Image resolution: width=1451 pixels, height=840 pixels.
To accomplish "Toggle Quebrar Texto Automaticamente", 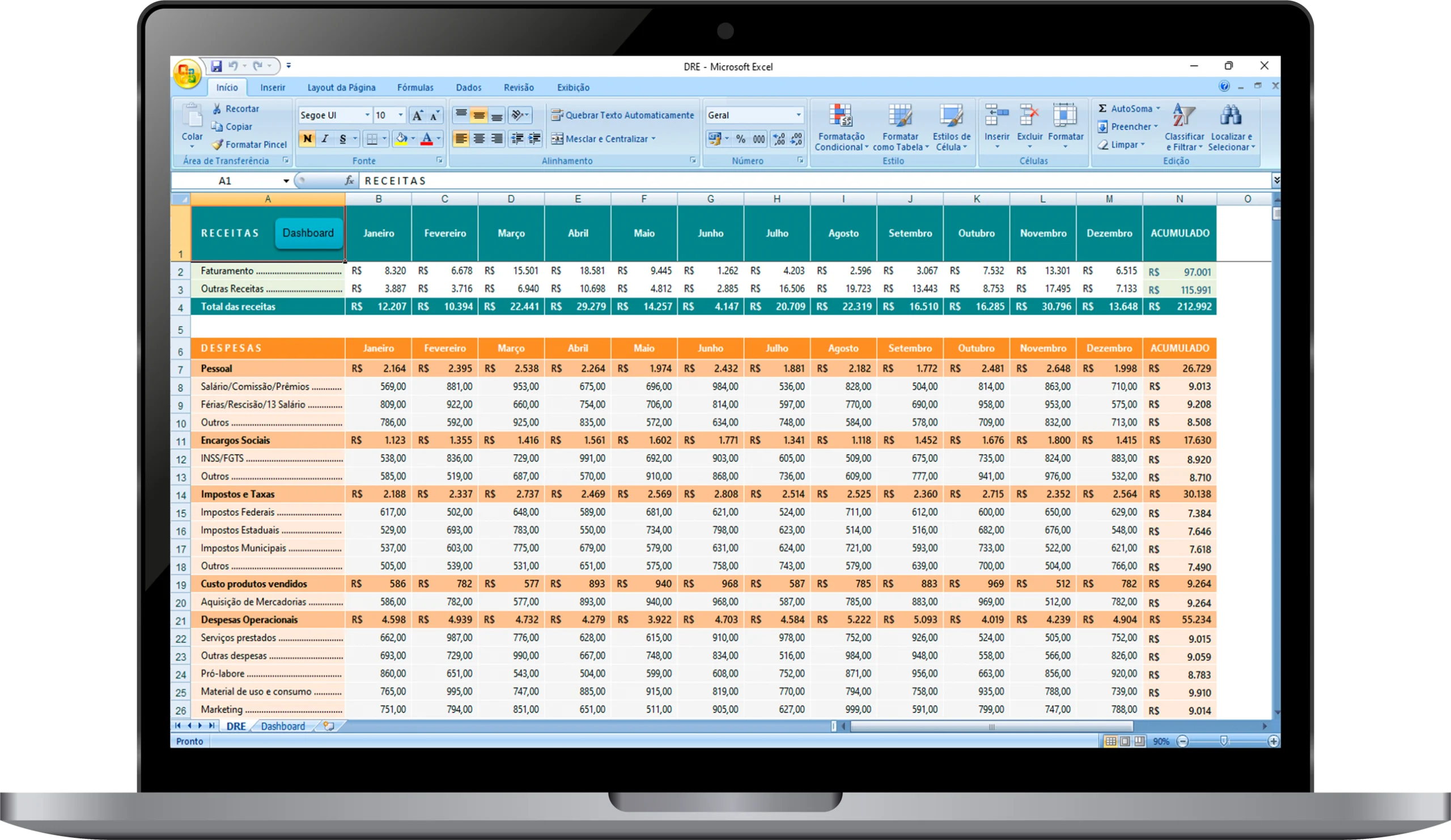I will click(622, 115).
